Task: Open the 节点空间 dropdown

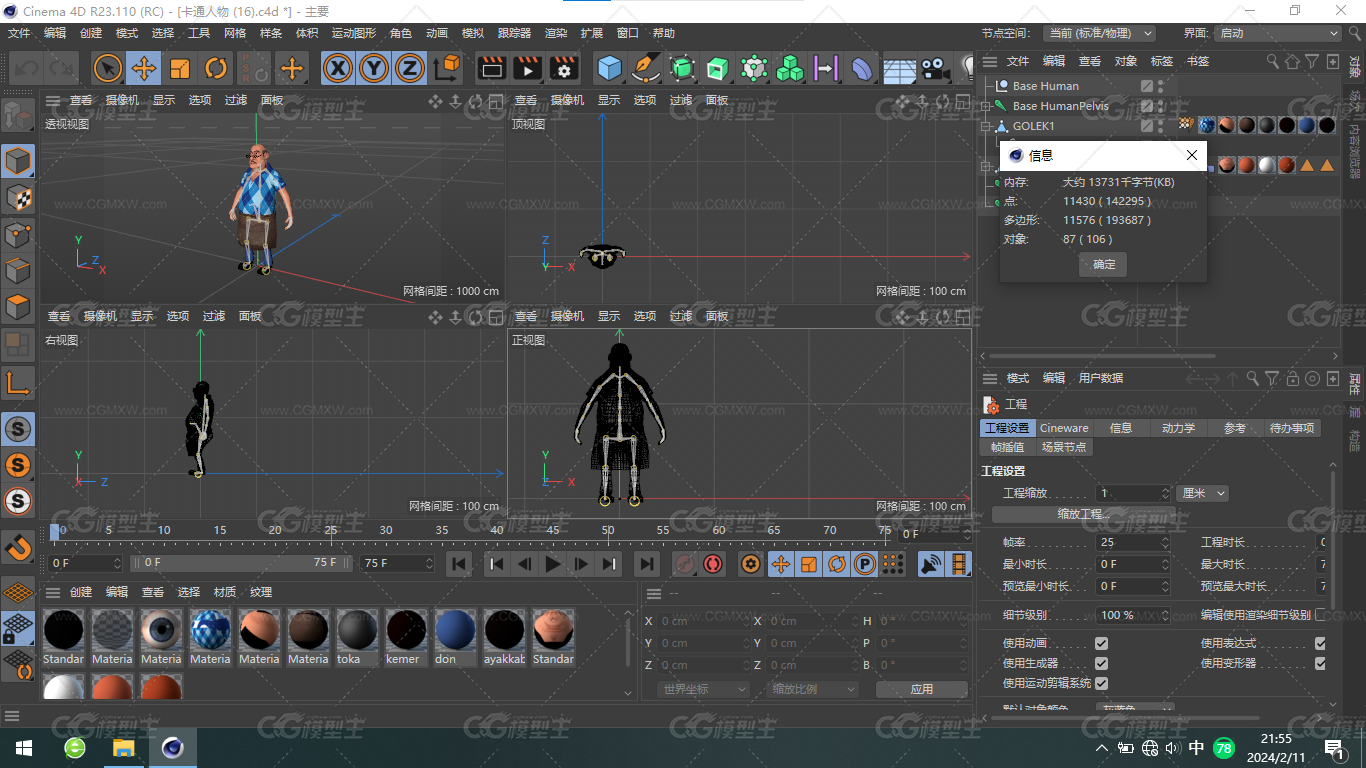Action: pos(1099,33)
